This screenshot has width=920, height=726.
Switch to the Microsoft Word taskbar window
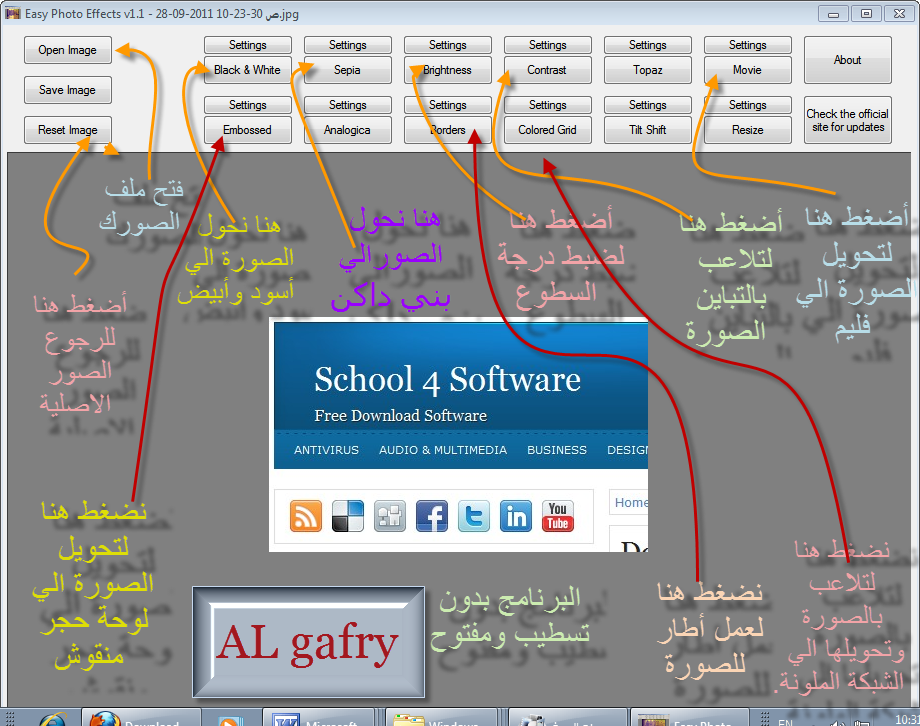tap(319, 718)
